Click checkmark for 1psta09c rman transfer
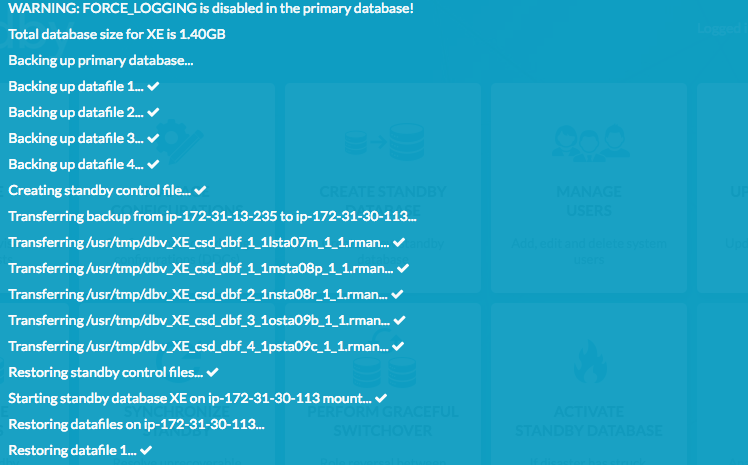 (398, 346)
